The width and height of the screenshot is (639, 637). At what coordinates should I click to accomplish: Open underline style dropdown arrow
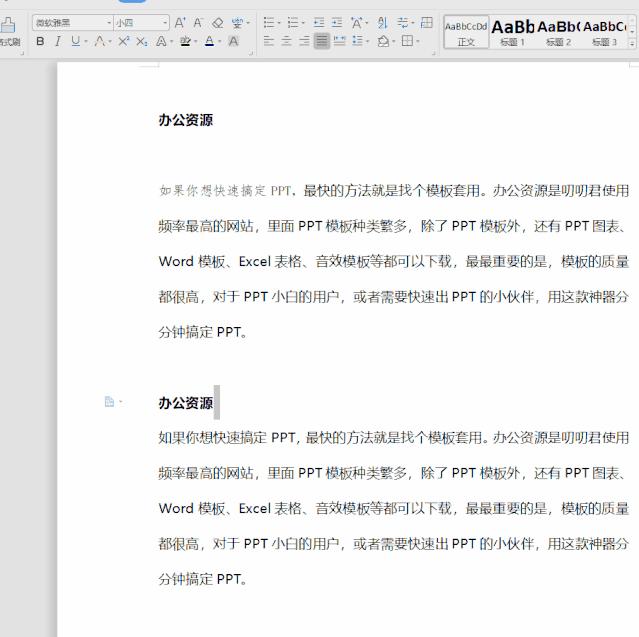point(86,42)
